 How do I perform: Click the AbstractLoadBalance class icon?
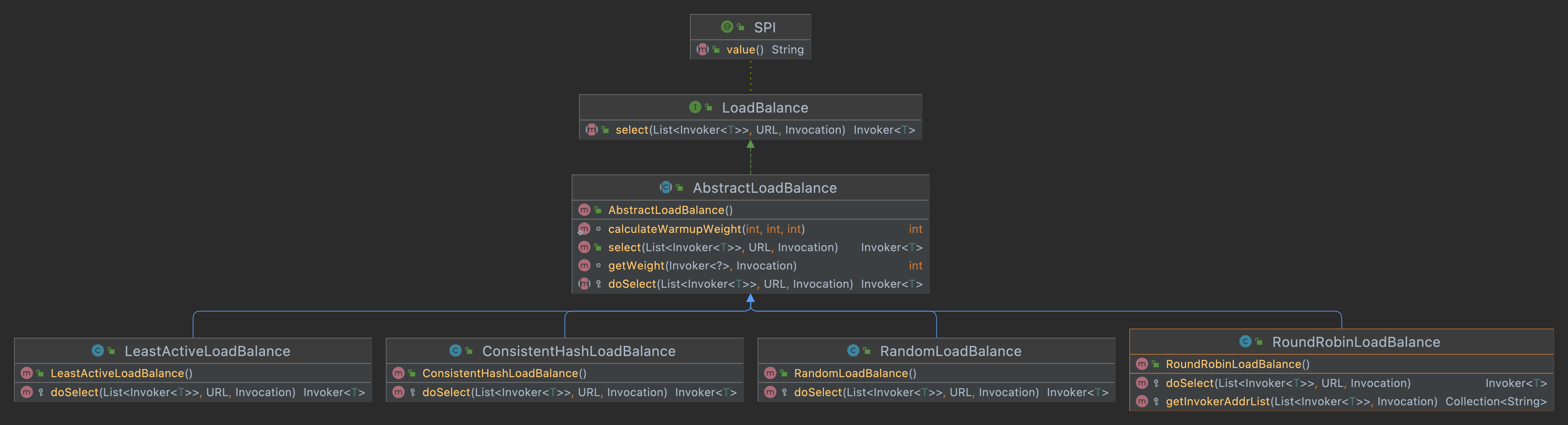coord(665,187)
